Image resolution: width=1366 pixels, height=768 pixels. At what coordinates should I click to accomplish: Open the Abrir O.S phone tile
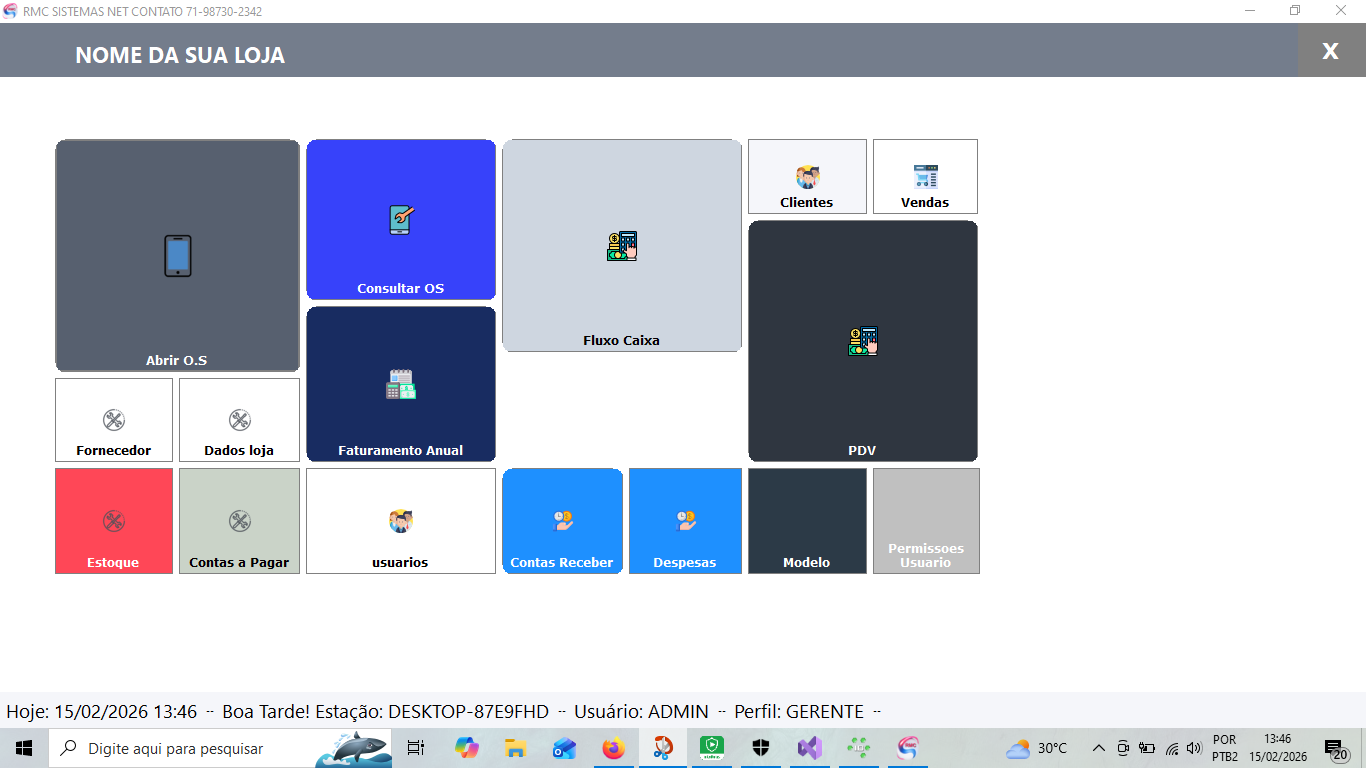pos(177,256)
